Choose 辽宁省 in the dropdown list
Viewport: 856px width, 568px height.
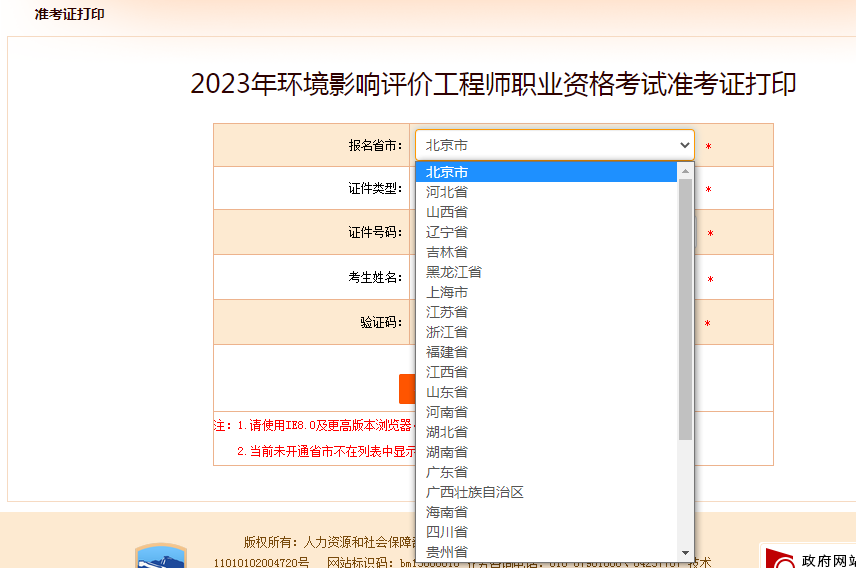tap(546, 232)
